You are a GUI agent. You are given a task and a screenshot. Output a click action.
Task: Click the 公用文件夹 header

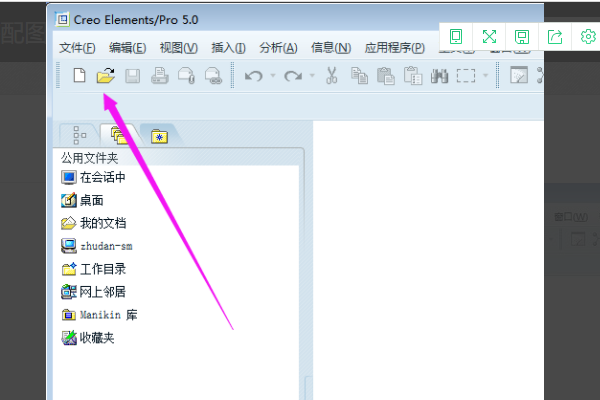pos(90,158)
